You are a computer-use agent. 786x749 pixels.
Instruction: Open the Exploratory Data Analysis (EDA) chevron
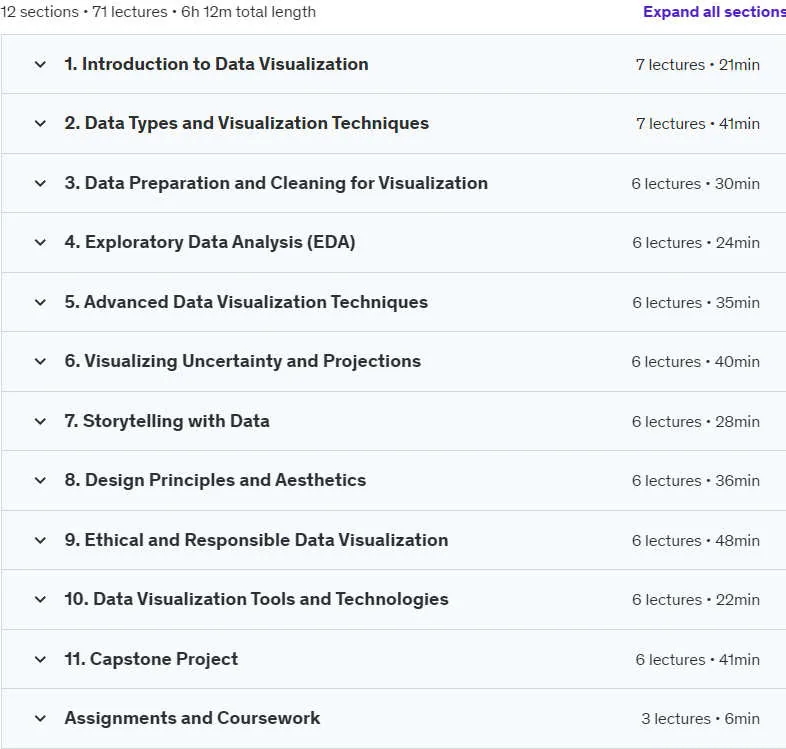coord(40,242)
